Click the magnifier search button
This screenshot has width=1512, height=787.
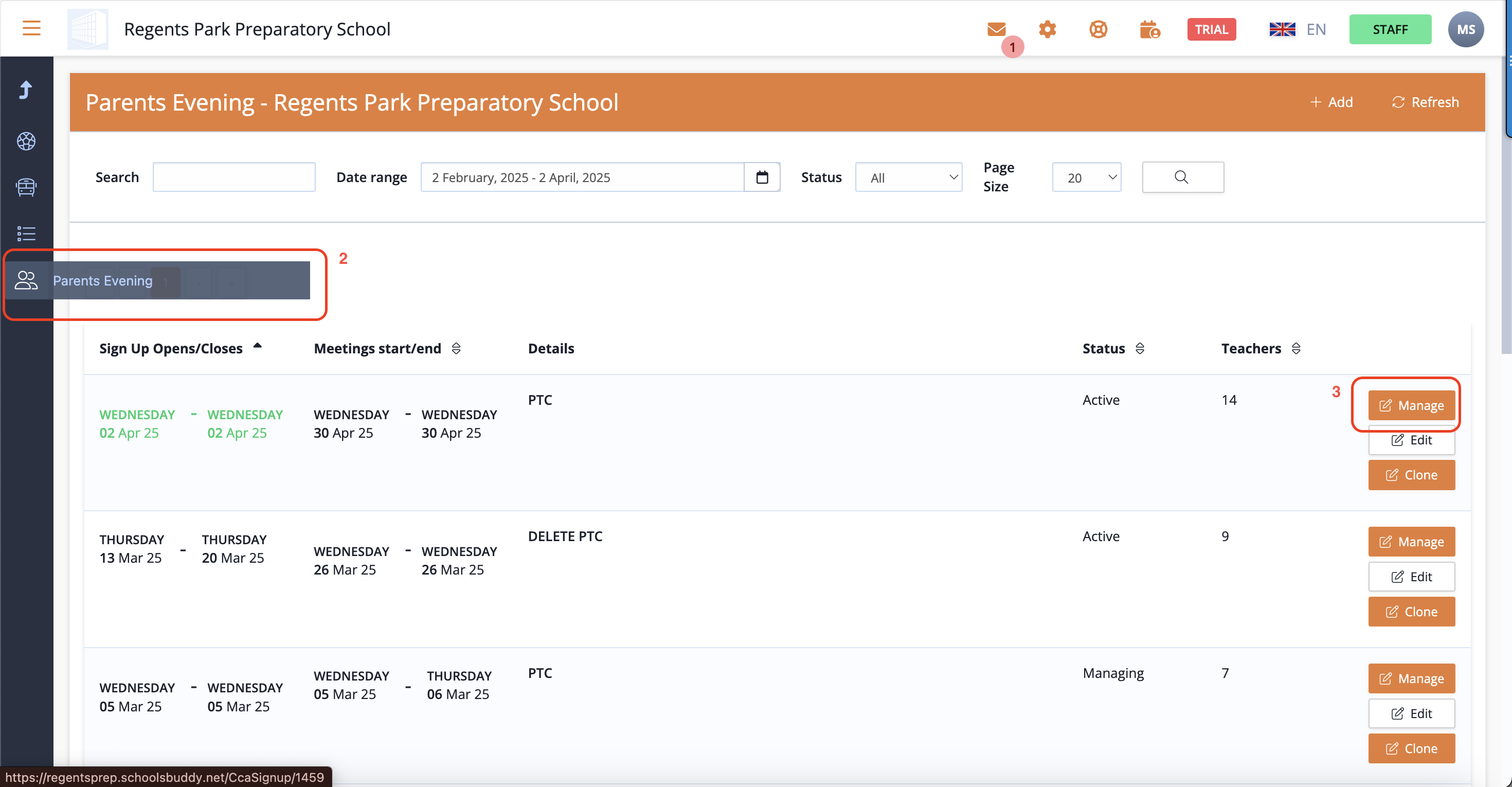pyautogui.click(x=1183, y=177)
